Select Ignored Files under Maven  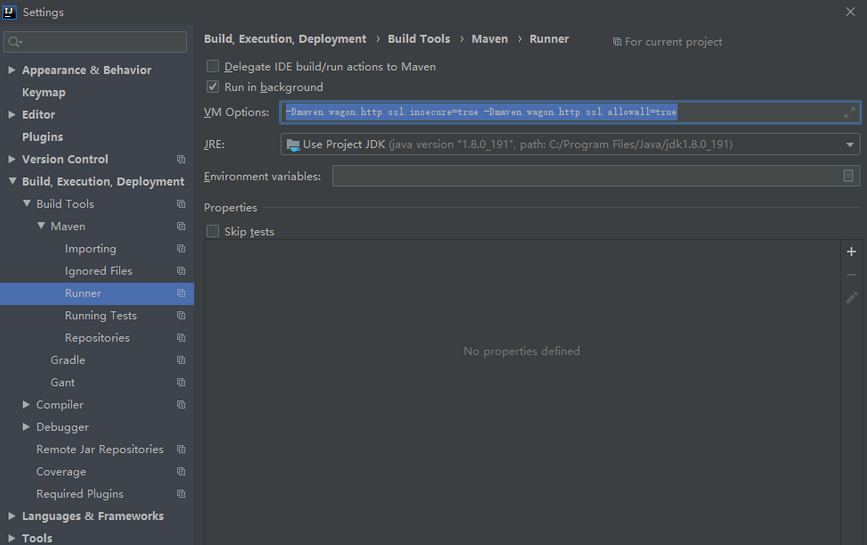coord(98,271)
